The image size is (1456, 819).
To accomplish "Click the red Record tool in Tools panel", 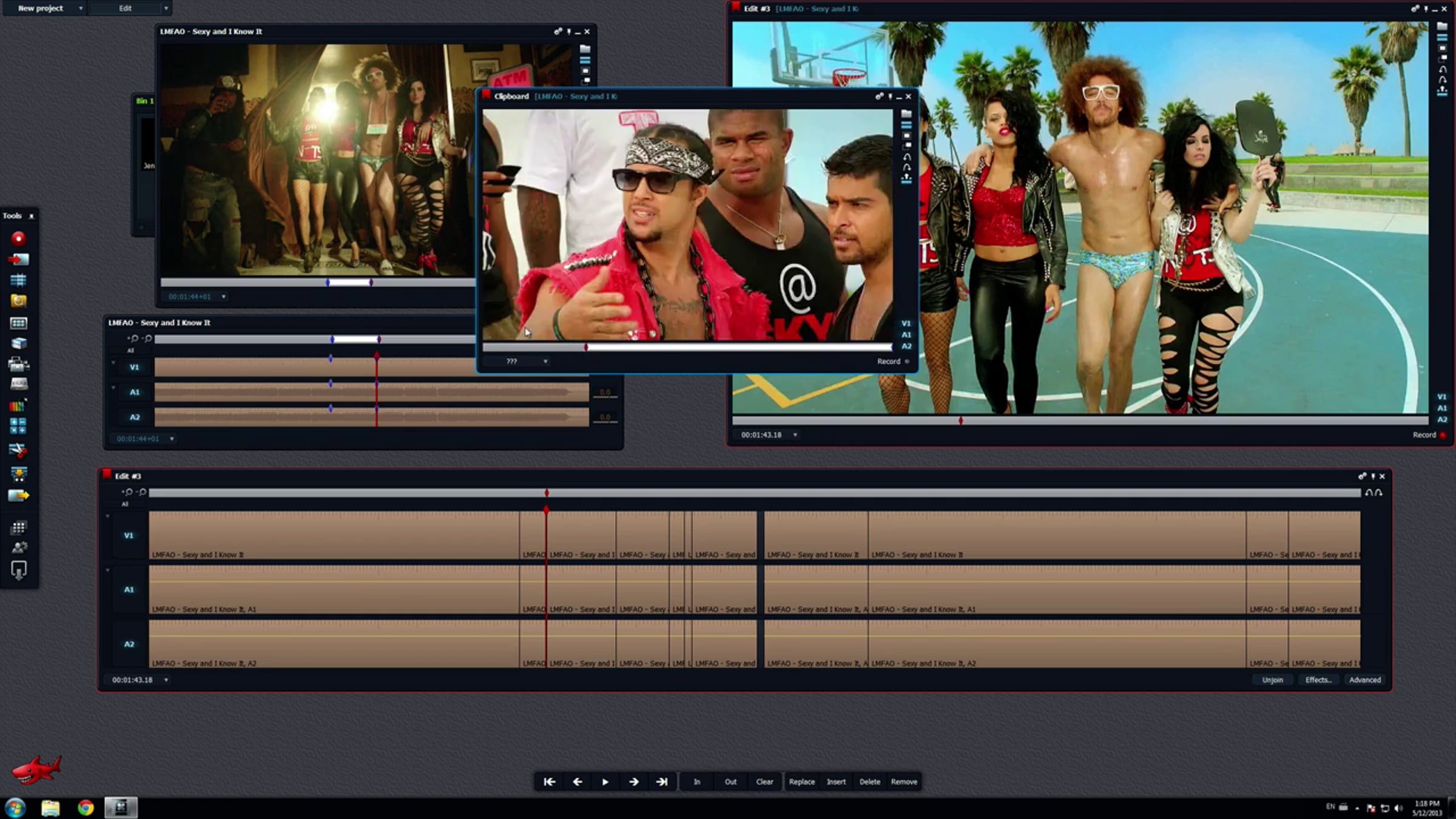I will click(18, 238).
